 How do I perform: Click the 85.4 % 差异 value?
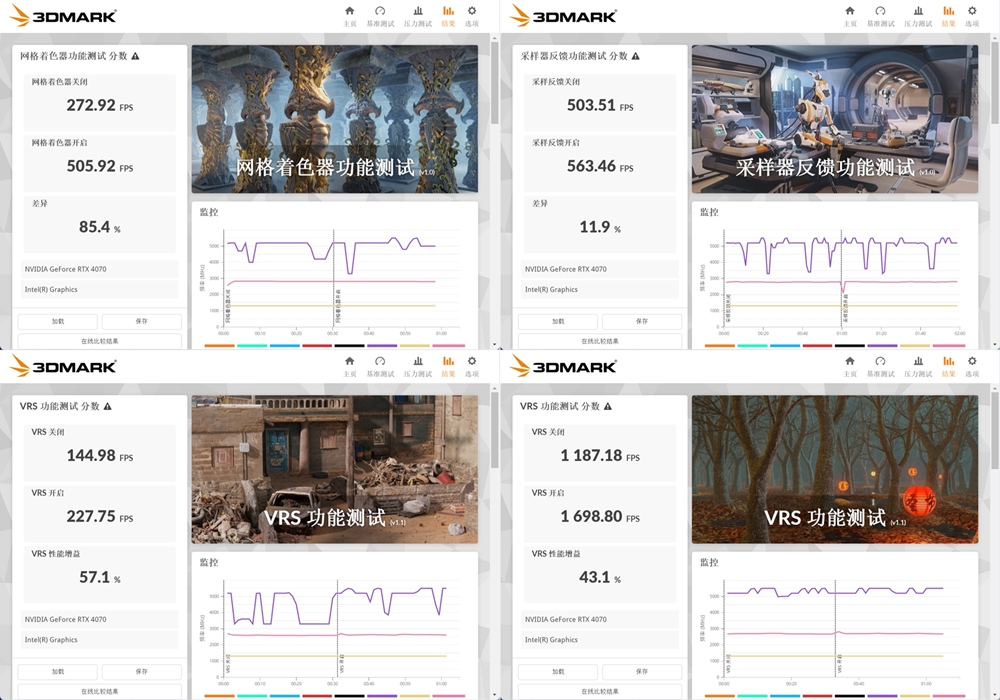coord(99,227)
